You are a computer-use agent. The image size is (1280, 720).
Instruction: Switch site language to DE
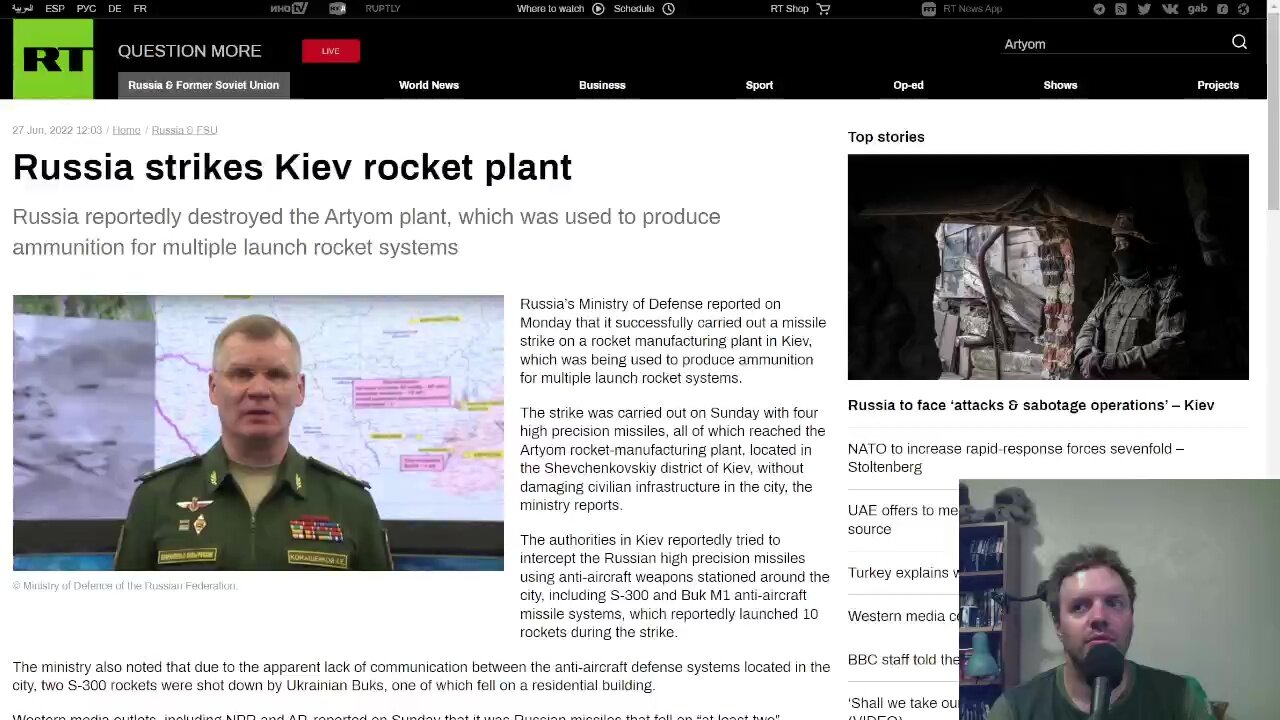115,9
